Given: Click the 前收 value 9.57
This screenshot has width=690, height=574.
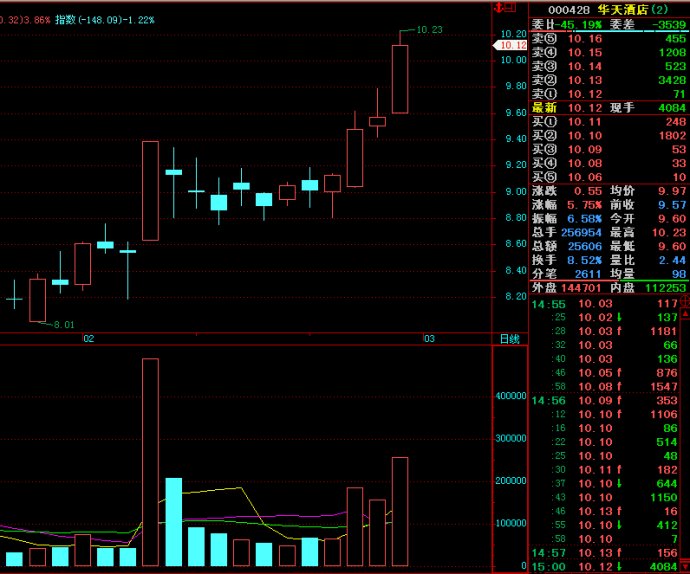Looking at the screenshot, I should point(672,205).
